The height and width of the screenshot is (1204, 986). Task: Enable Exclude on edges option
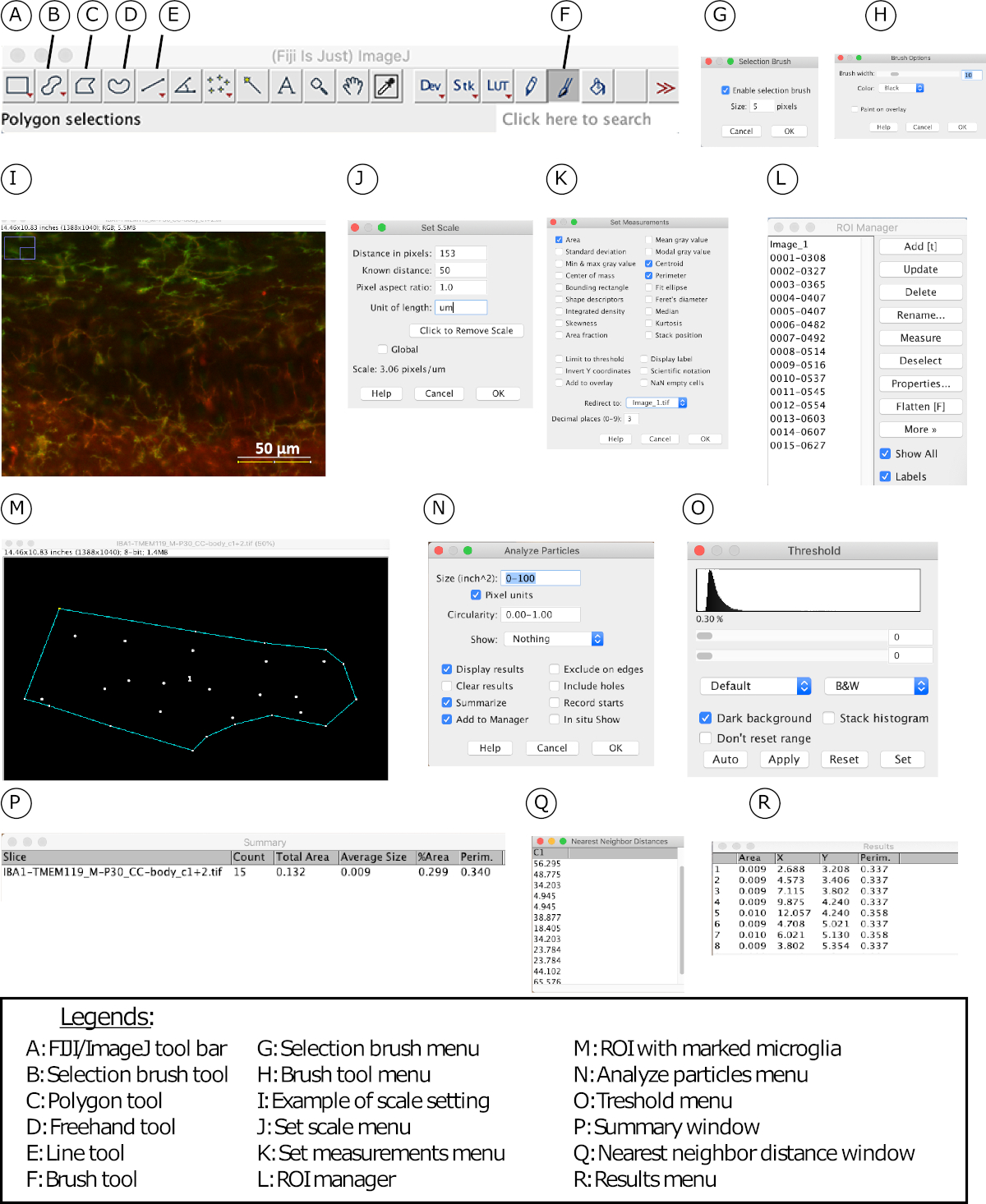[555, 669]
